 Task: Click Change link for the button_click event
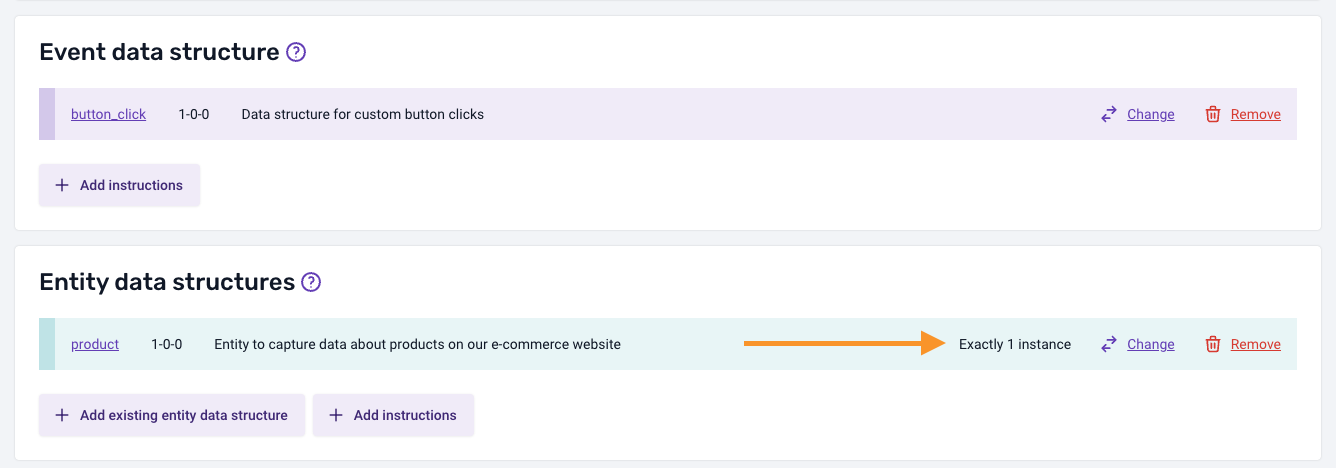(x=1150, y=115)
